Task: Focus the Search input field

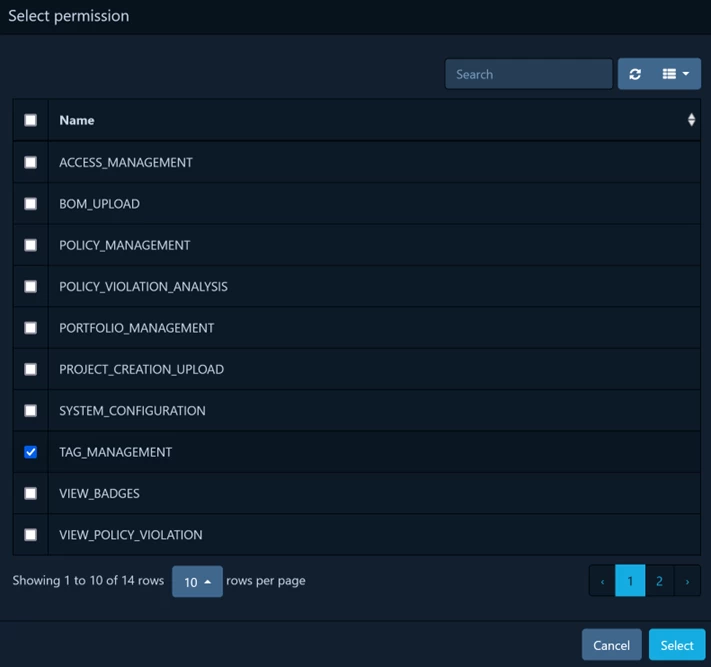Action: [x=529, y=74]
